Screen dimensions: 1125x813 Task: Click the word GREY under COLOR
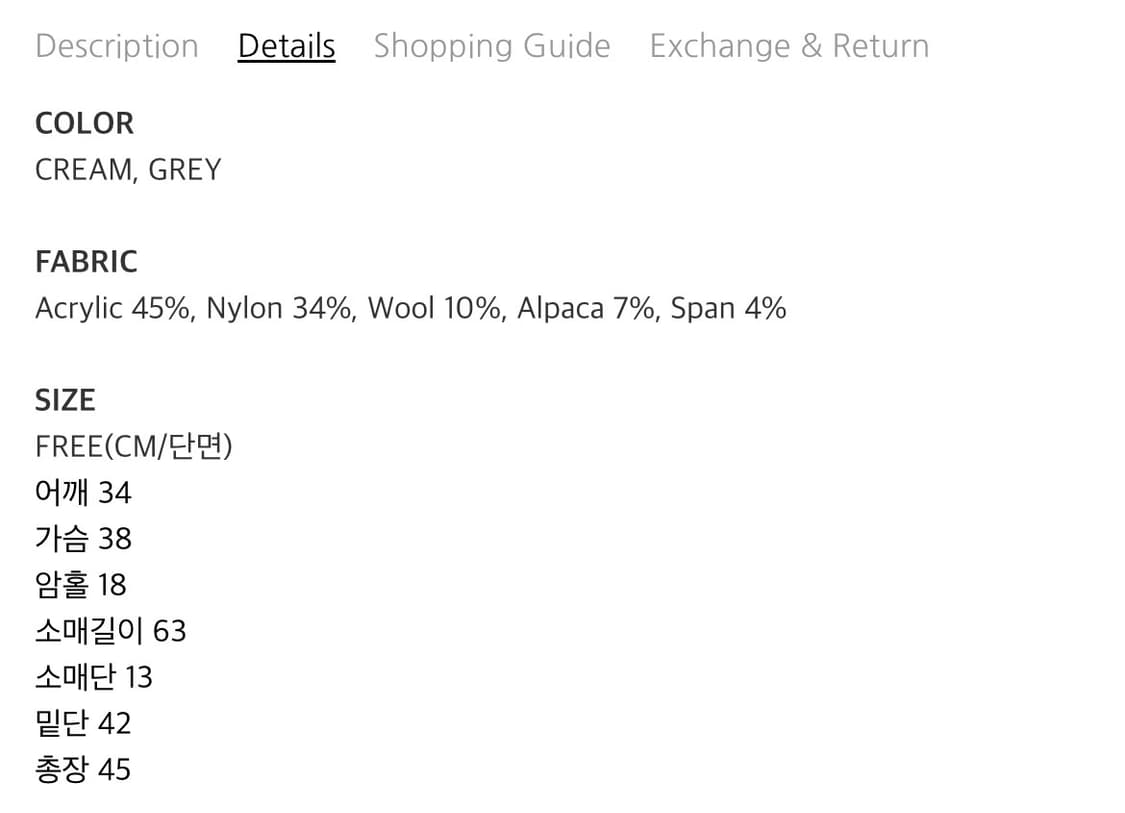(x=184, y=170)
